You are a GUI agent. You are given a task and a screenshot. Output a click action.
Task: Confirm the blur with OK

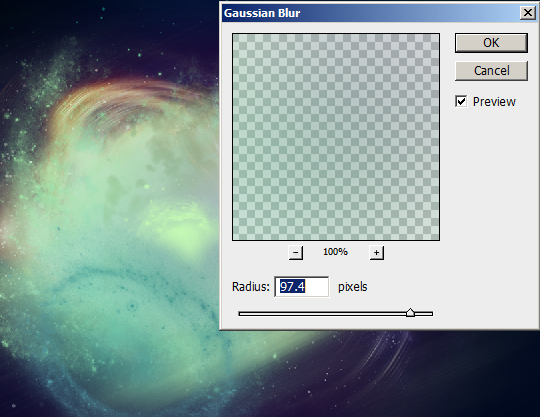point(491,43)
